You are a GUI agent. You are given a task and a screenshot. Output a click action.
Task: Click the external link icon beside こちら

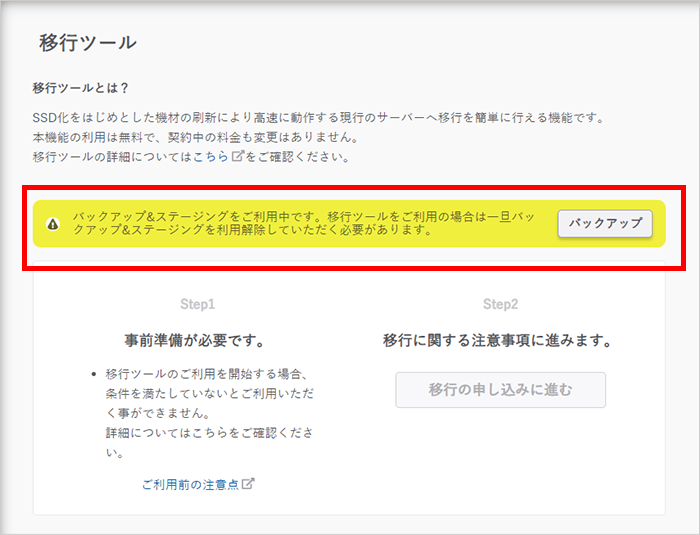237,157
